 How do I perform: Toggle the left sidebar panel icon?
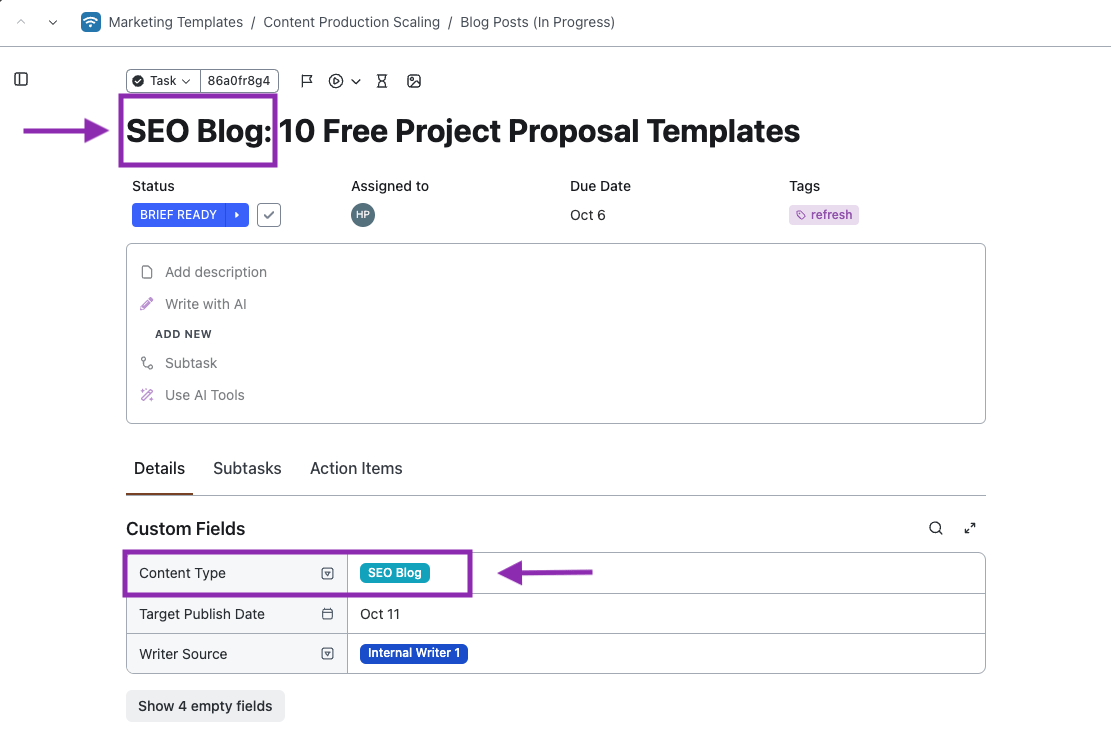click(21, 79)
